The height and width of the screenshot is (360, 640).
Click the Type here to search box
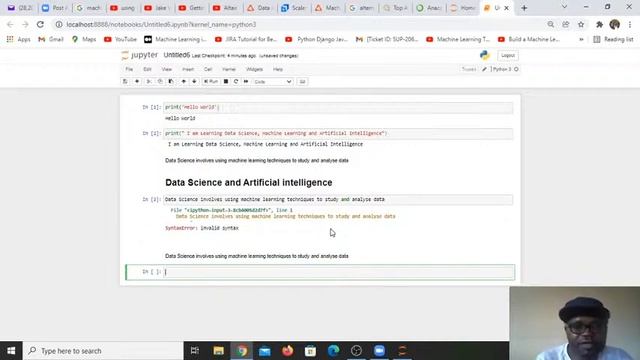(x=103, y=351)
